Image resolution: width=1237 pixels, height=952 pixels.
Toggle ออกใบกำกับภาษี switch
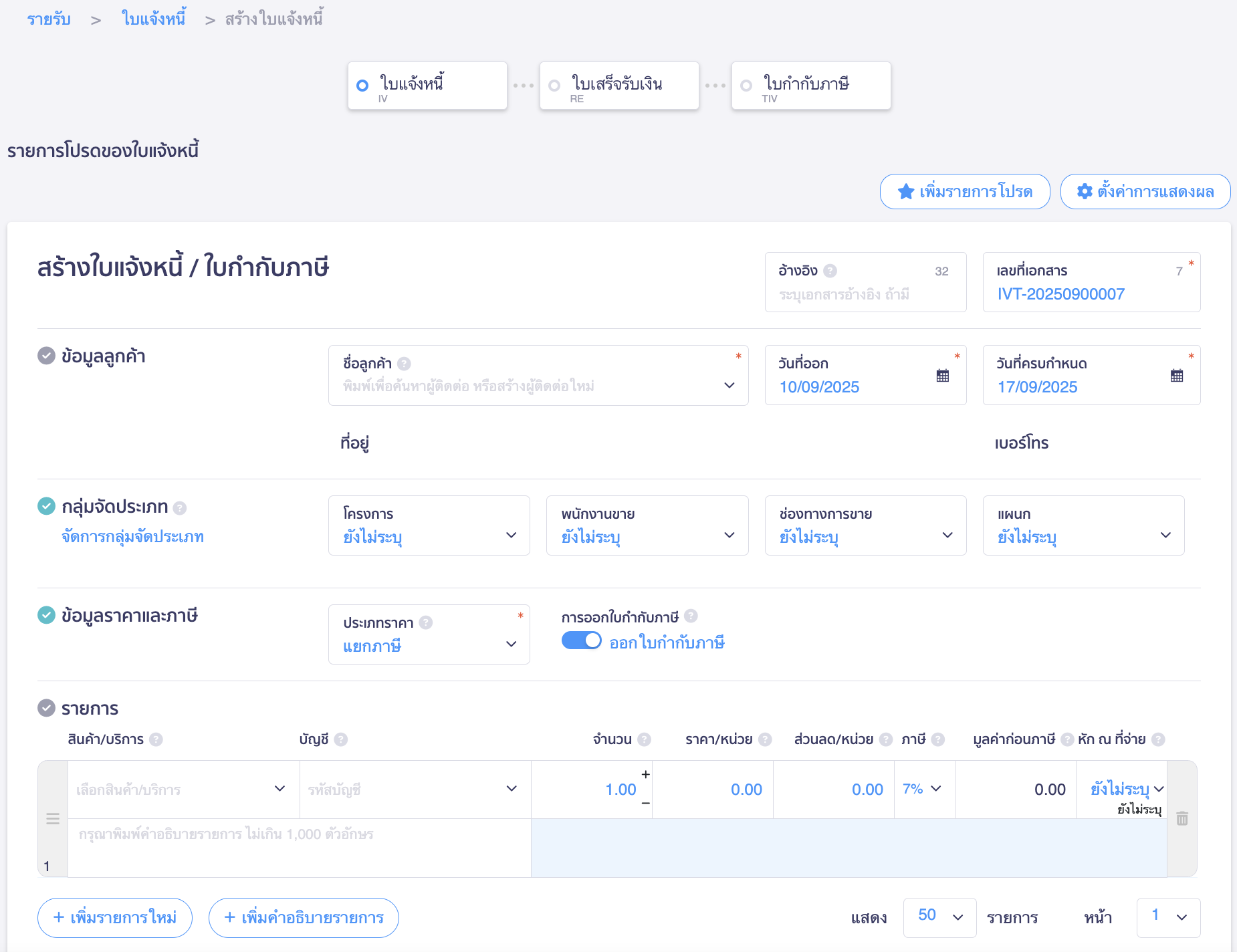tap(582, 640)
